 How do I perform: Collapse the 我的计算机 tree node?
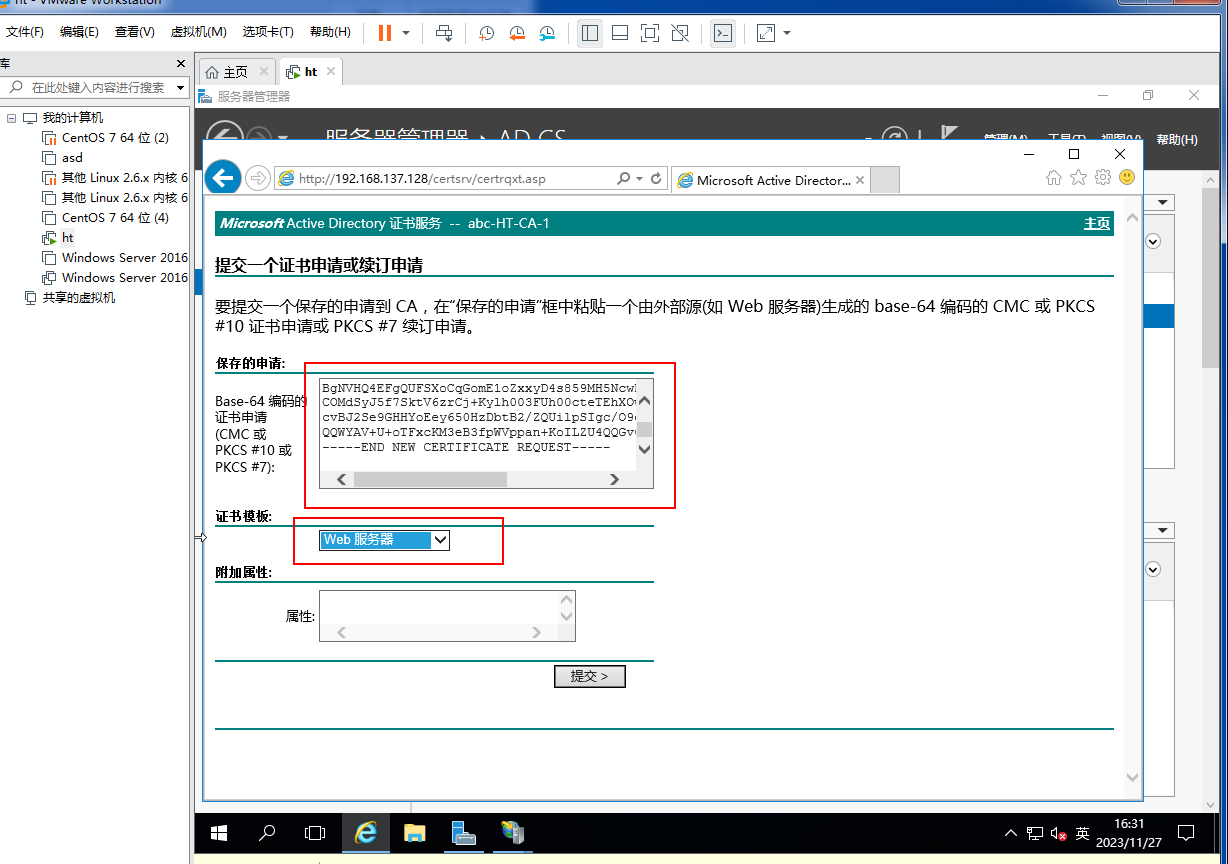11,118
